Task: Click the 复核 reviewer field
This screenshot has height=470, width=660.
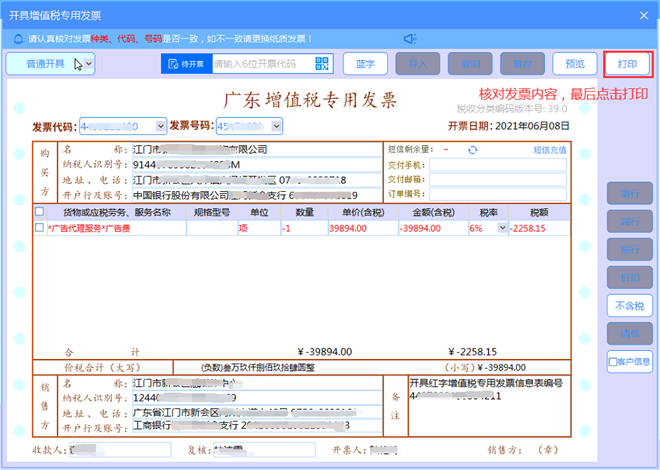Action: 264,449
